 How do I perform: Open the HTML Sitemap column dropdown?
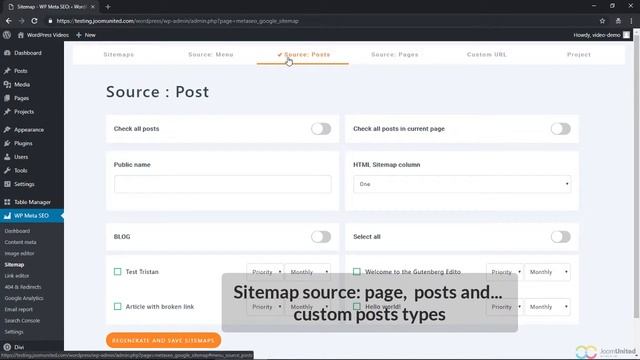(x=462, y=184)
